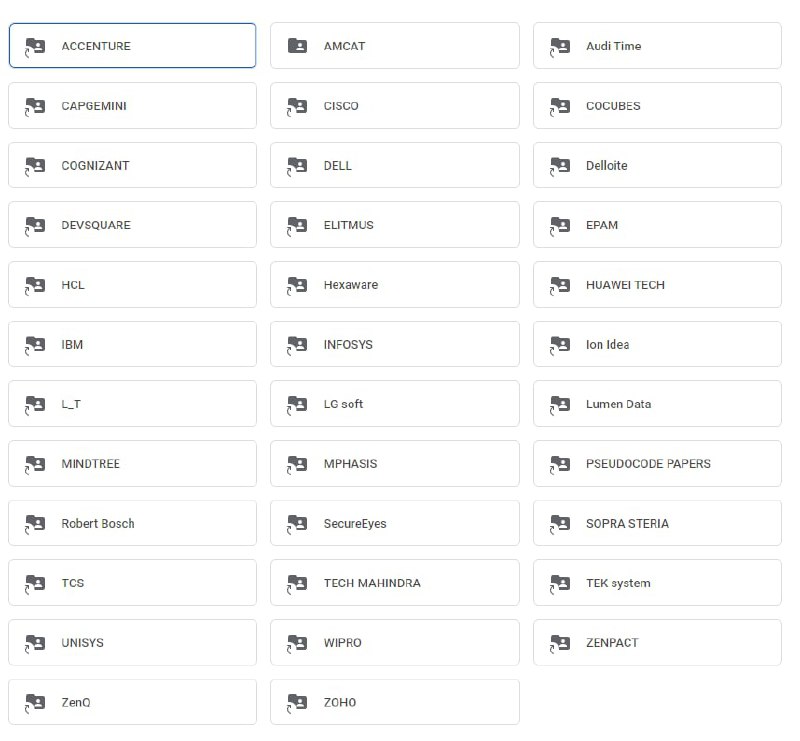Open the Delloite folder
The image size is (800, 741).
pyautogui.click(x=657, y=165)
